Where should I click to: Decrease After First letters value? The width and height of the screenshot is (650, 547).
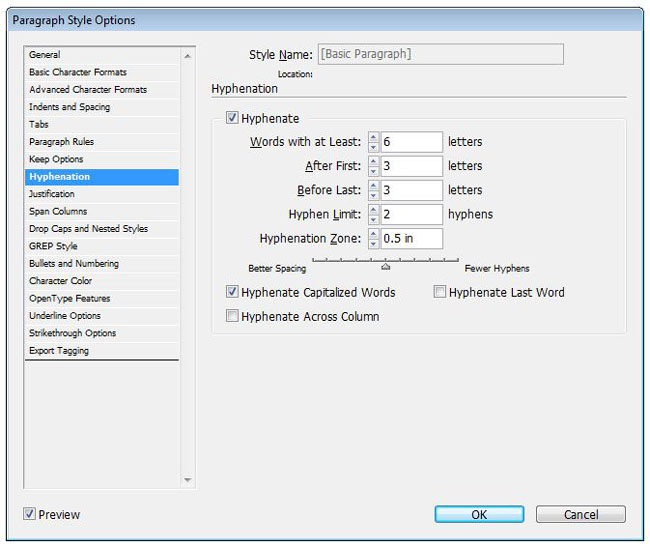click(x=374, y=171)
